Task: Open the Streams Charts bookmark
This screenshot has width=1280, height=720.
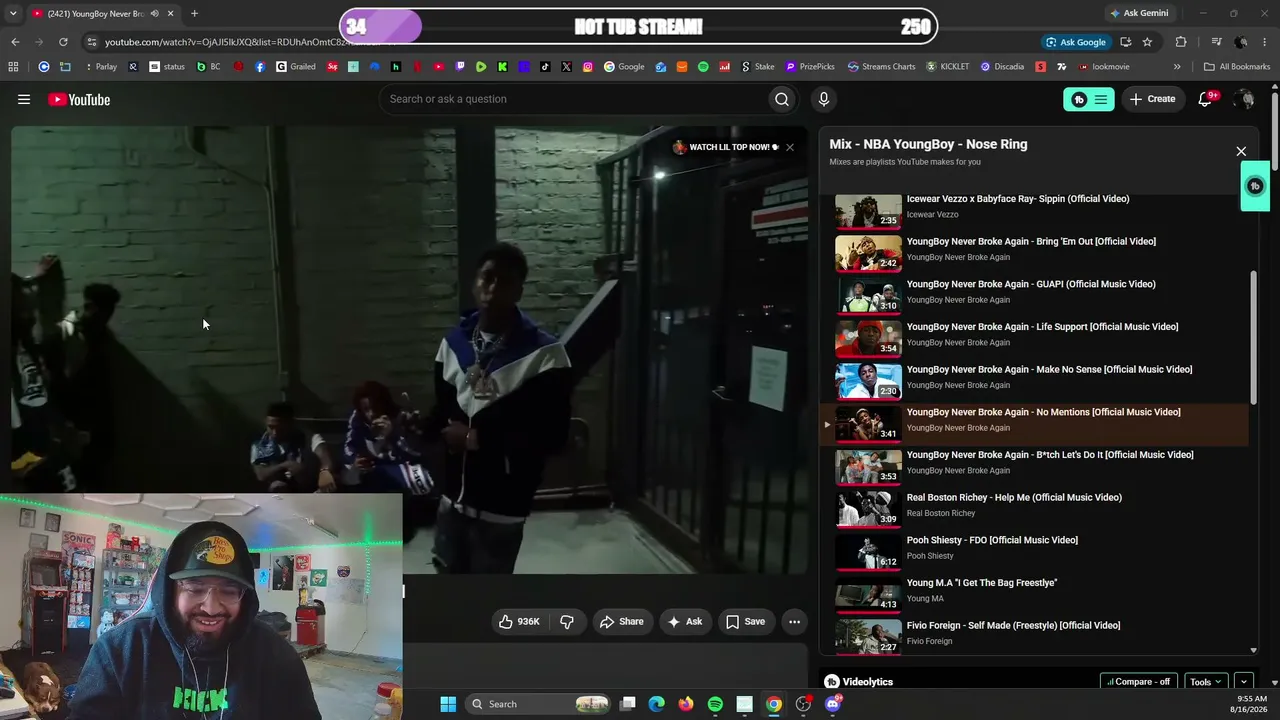Action: coord(882,67)
